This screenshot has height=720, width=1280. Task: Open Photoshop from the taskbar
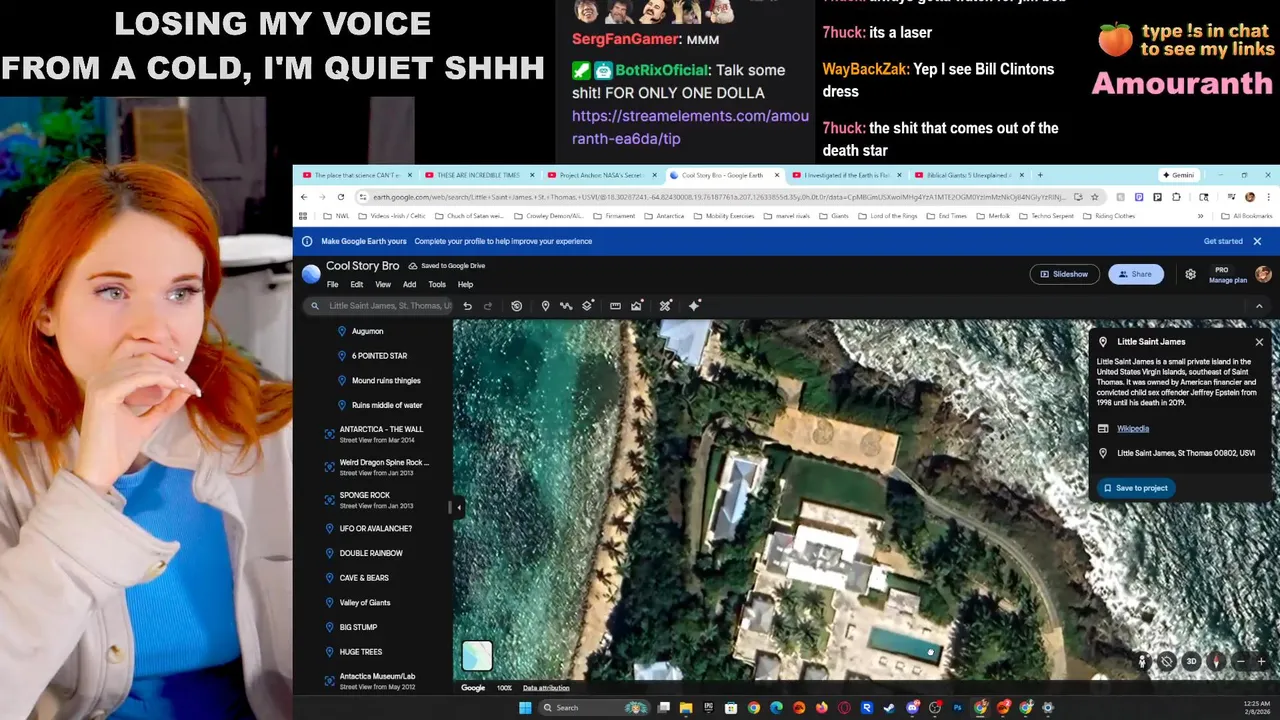click(957, 708)
